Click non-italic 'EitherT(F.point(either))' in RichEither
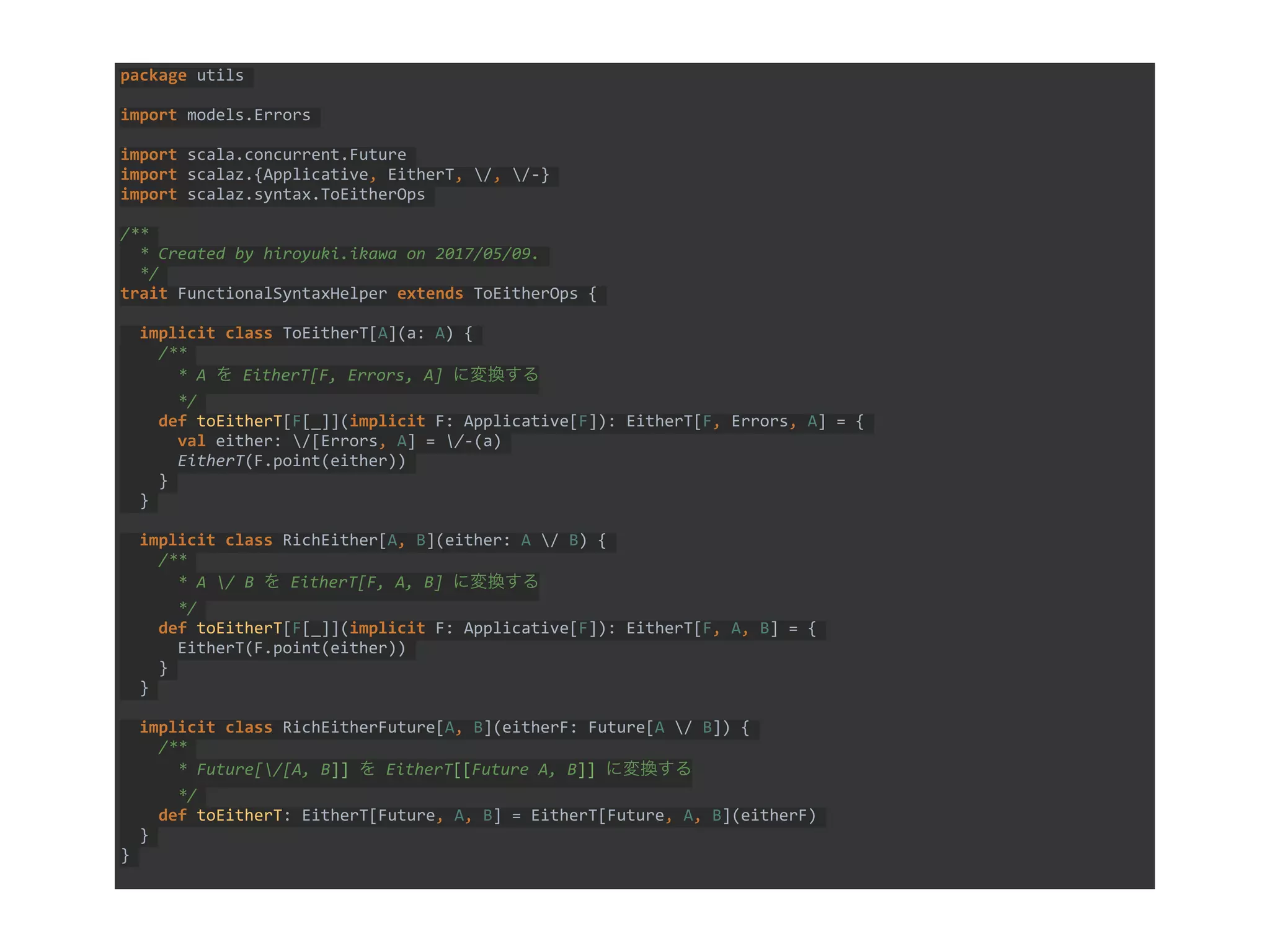 coord(291,648)
